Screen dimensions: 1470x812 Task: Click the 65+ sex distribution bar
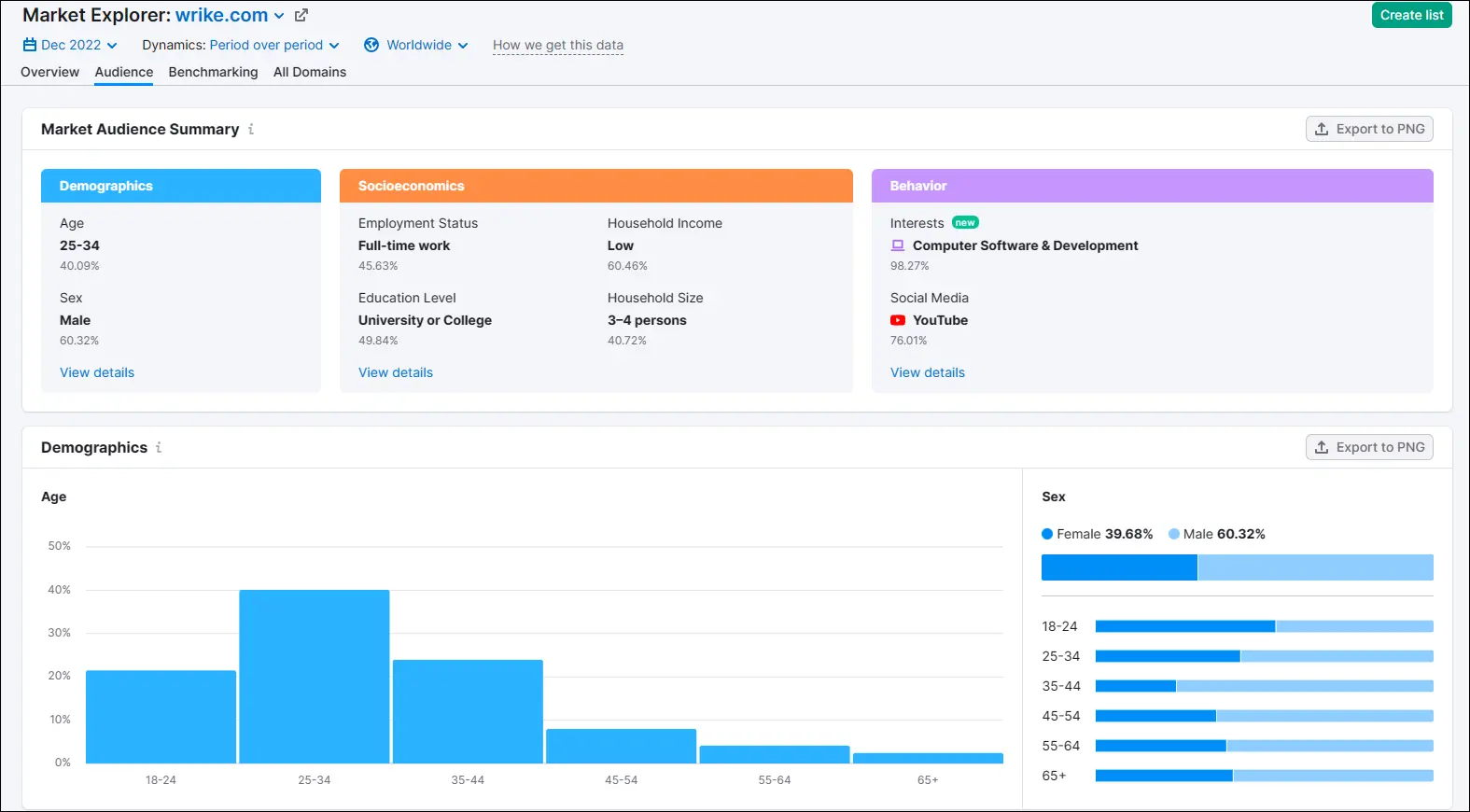pyautogui.click(x=1265, y=776)
